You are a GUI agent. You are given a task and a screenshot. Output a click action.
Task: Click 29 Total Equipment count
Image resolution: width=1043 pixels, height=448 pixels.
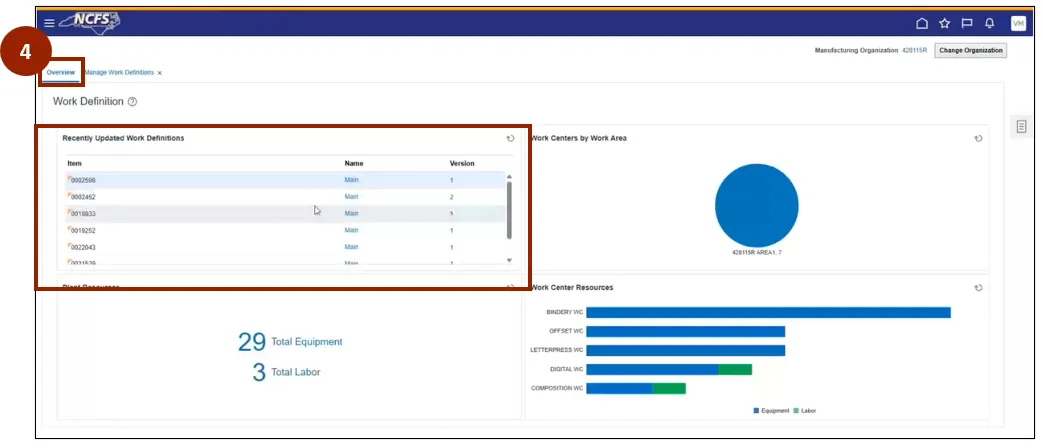290,342
